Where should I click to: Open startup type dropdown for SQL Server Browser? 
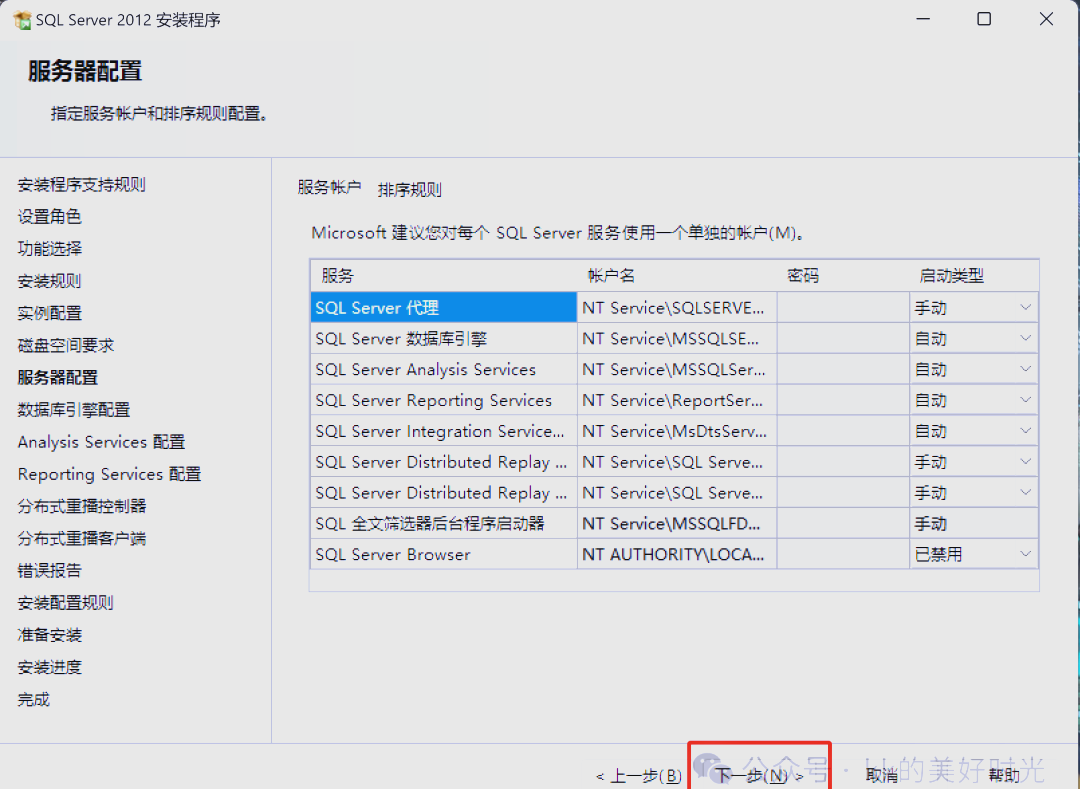[x=1025, y=554]
